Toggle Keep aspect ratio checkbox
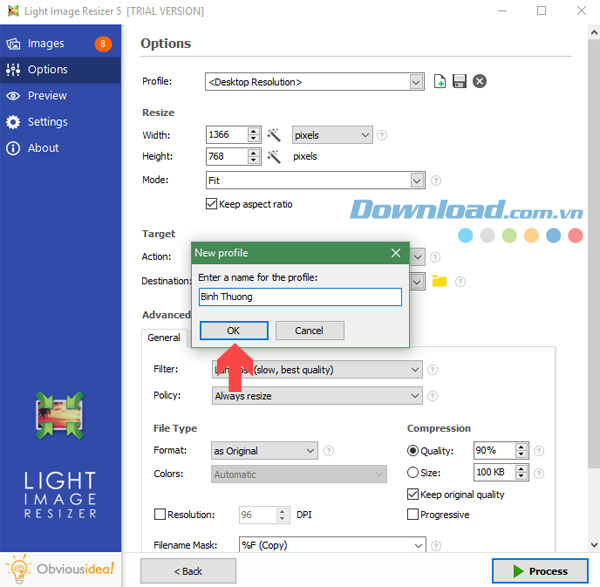 coord(211,204)
